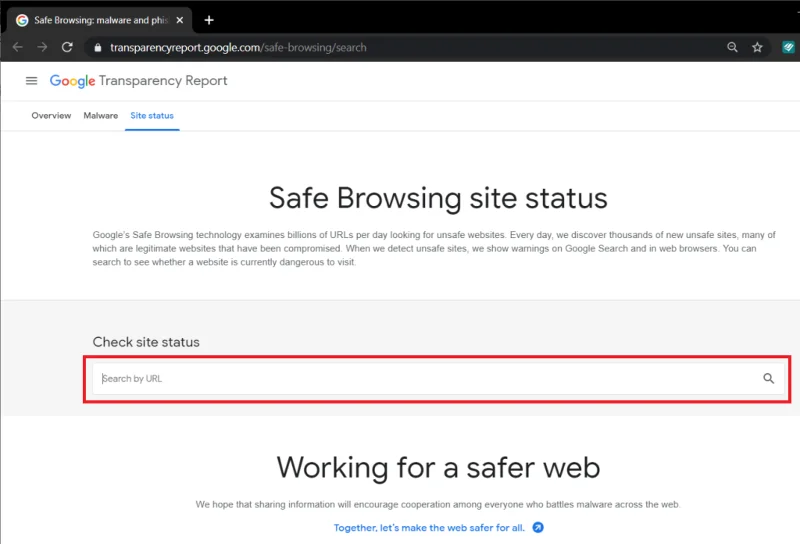The image size is (800, 544).
Task: Go back with the browser back arrow
Action: point(17,47)
